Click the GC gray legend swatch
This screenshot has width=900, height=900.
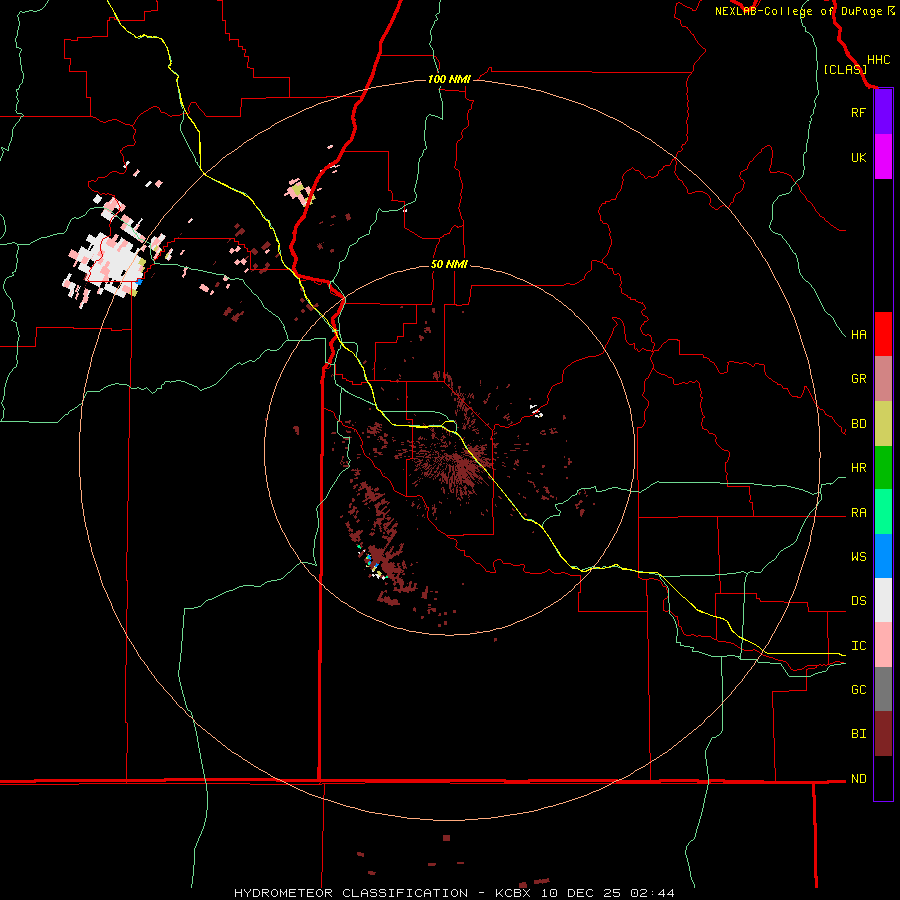883,689
